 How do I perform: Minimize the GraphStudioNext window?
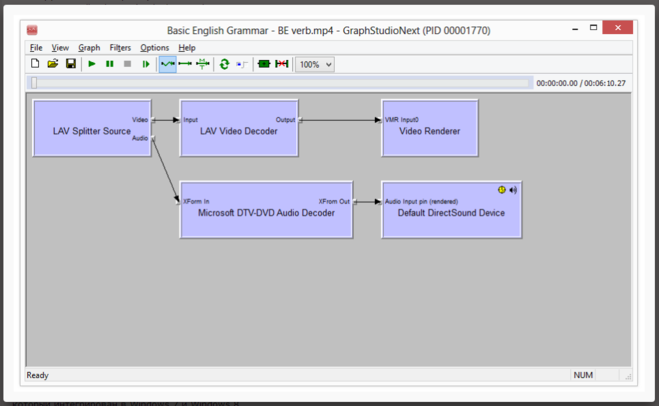coord(575,29)
